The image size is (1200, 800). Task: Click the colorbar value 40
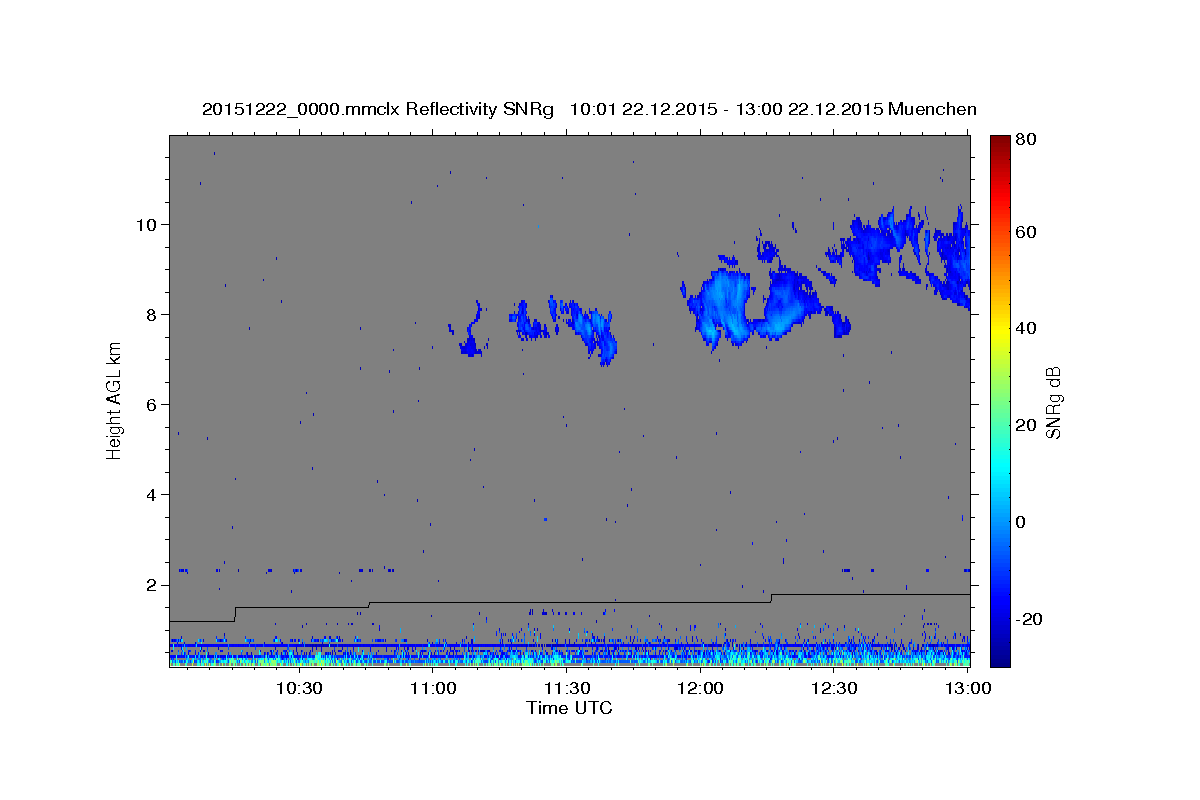(1028, 328)
